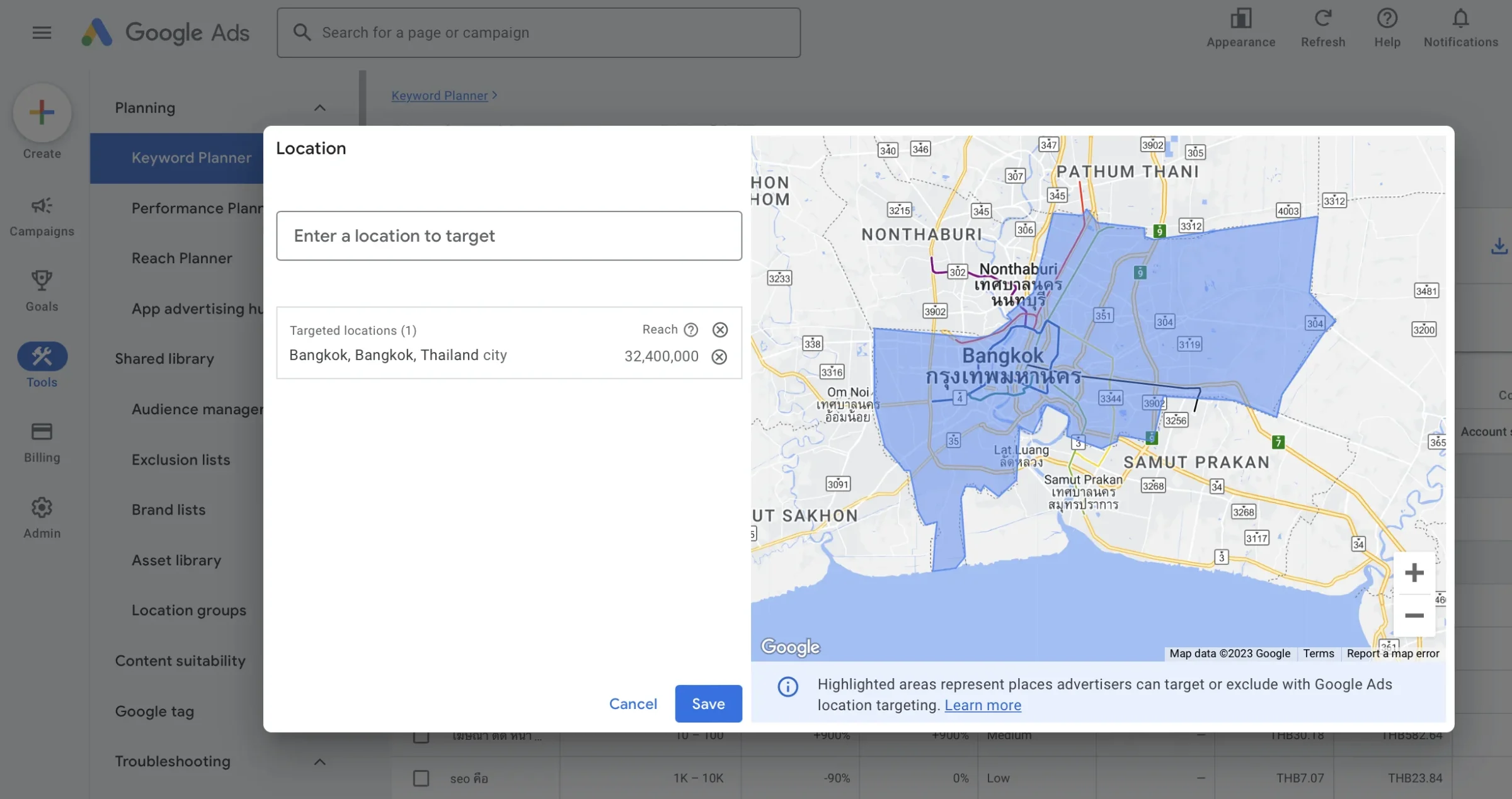This screenshot has width=1512, height=799.
Task: Open Location groups item
Action: (x=188, y=610)
